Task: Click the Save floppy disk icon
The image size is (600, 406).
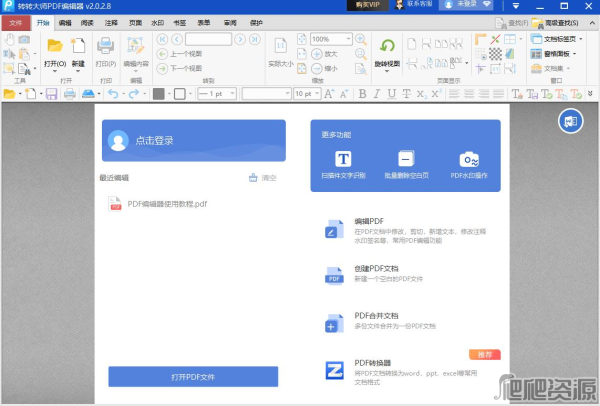Action: [51, 94]
